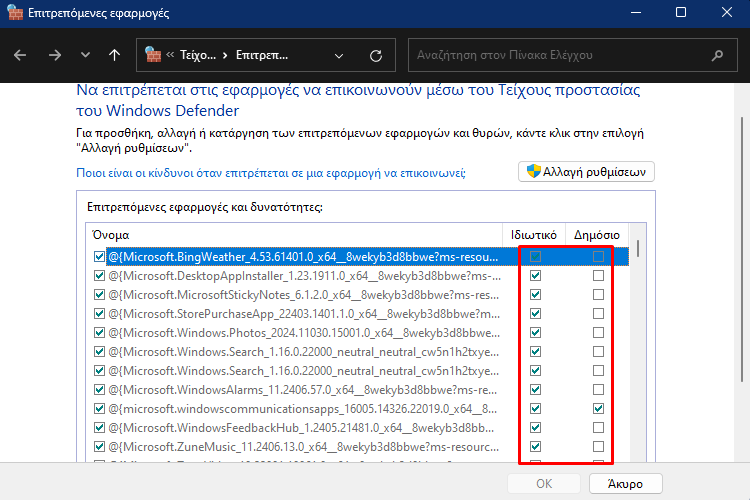Click the Δημόσιο column header

(597, 235)
